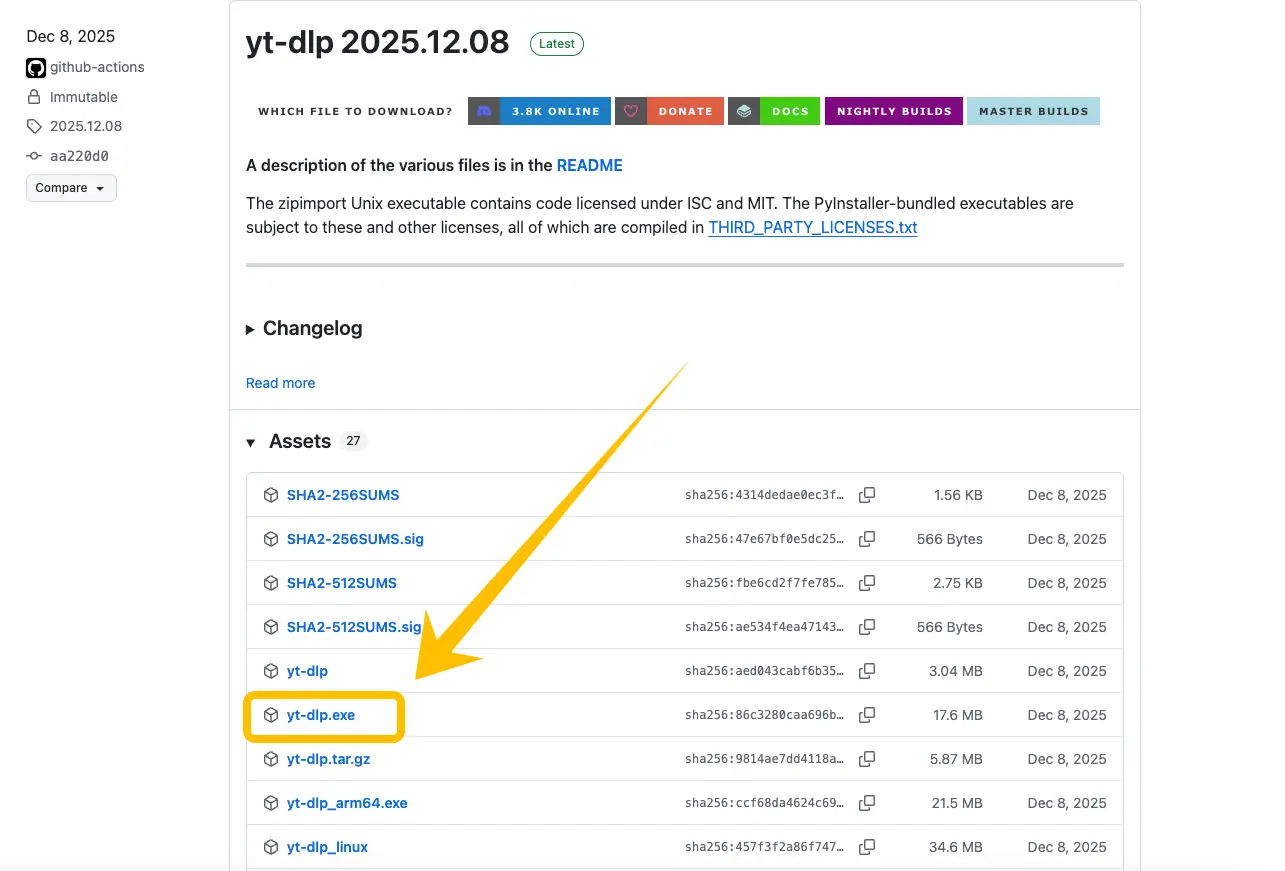Download the yt-dlp.exe file

click(321, 715)
